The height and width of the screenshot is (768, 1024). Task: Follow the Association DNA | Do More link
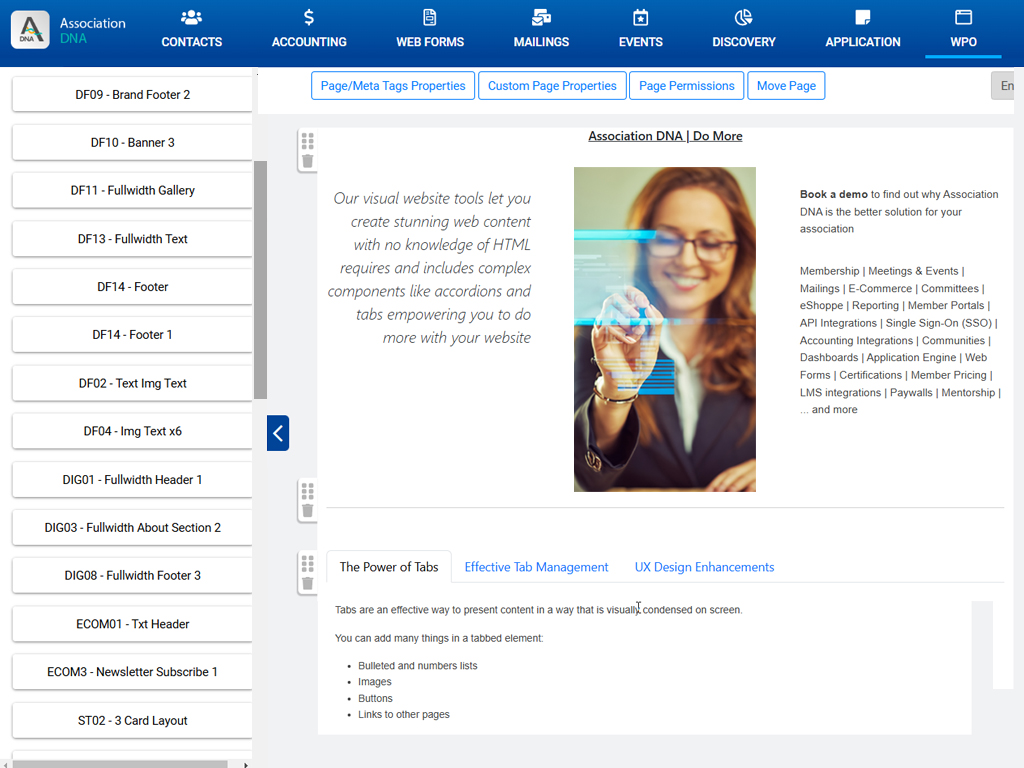(665, 136)
